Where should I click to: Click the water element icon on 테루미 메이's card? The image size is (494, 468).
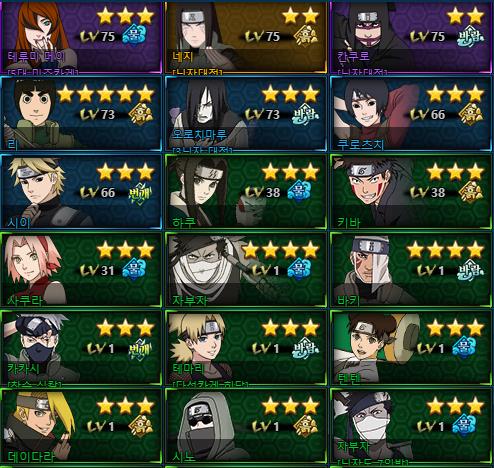pyautogui.click(x=134, y=36)
